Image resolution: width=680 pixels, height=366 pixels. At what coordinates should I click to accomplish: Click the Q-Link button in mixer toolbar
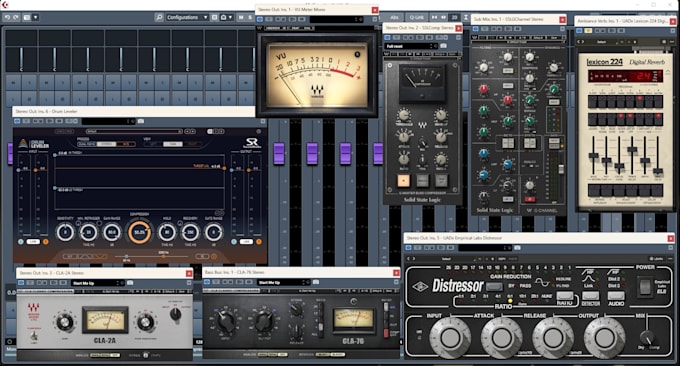(416, 17)
